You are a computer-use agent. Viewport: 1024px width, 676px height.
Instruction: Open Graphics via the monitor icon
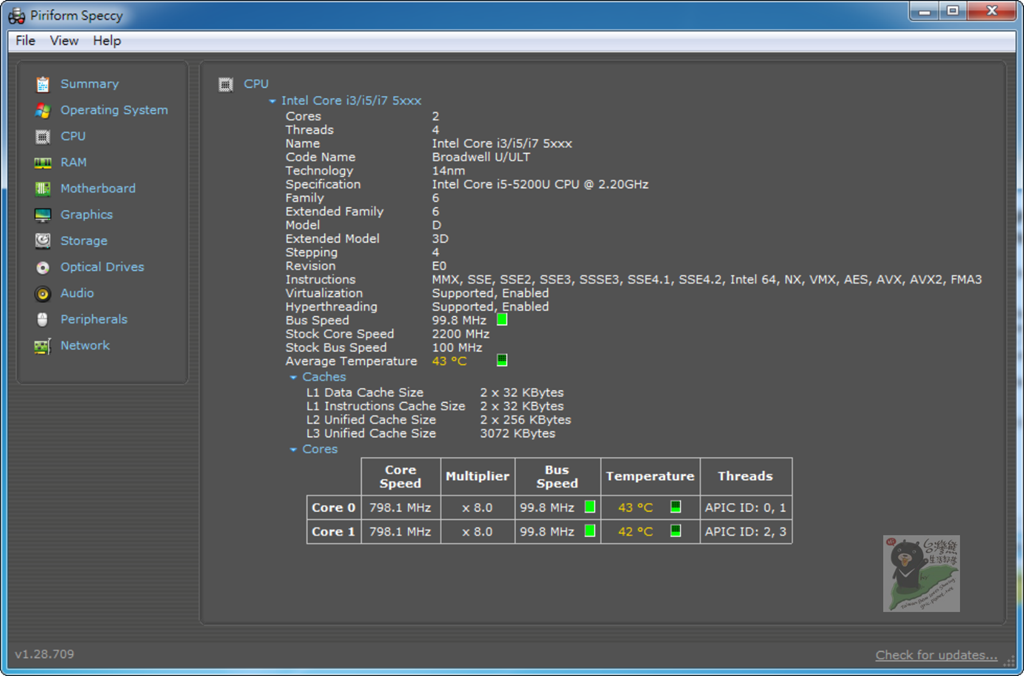(42, 215)
